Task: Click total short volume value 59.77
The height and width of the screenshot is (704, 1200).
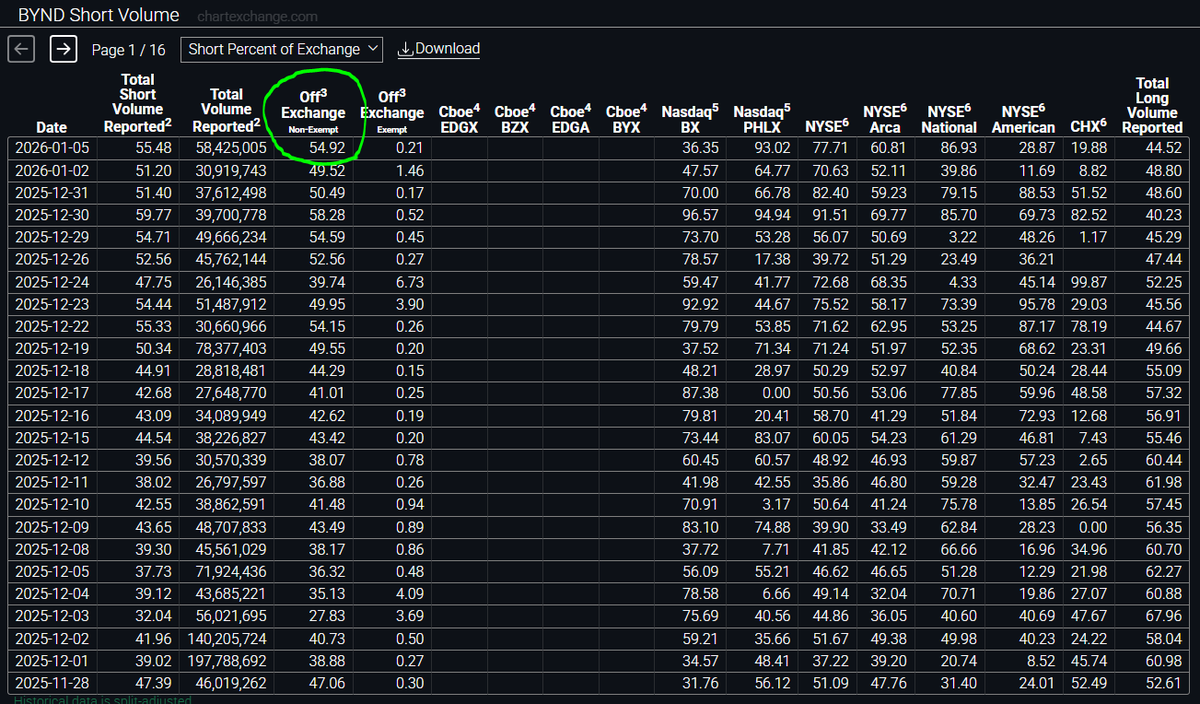Action: coord(152,214)
